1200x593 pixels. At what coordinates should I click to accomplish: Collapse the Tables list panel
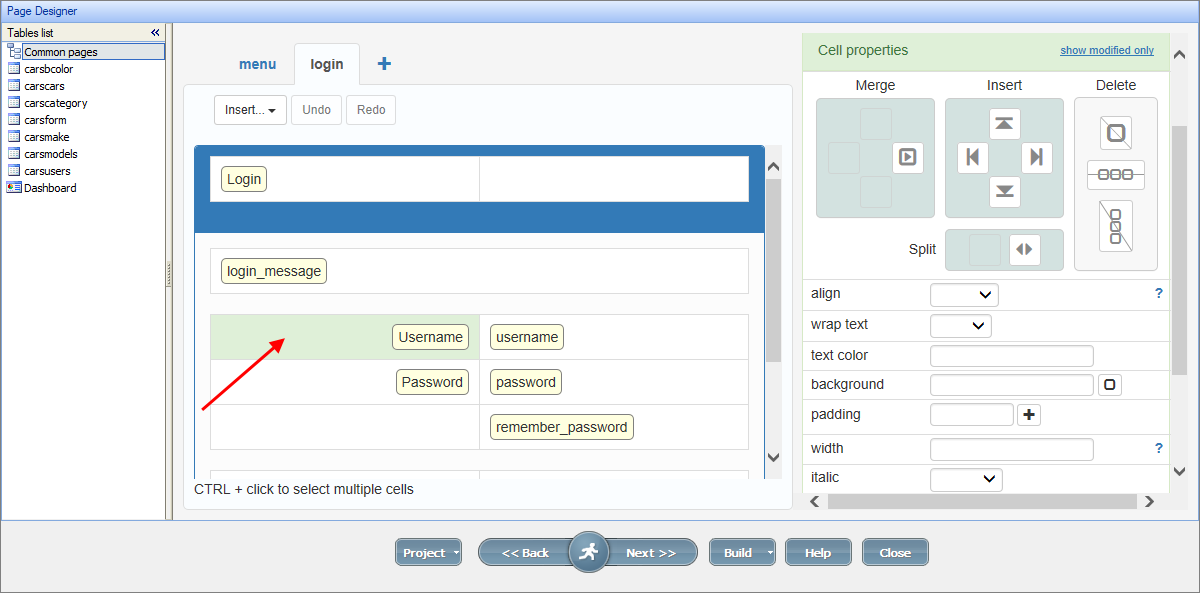(x=155, y=33)
